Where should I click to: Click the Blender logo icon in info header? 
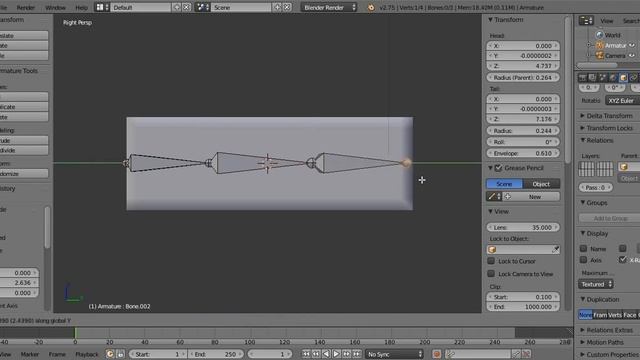(x=371, y=7)
